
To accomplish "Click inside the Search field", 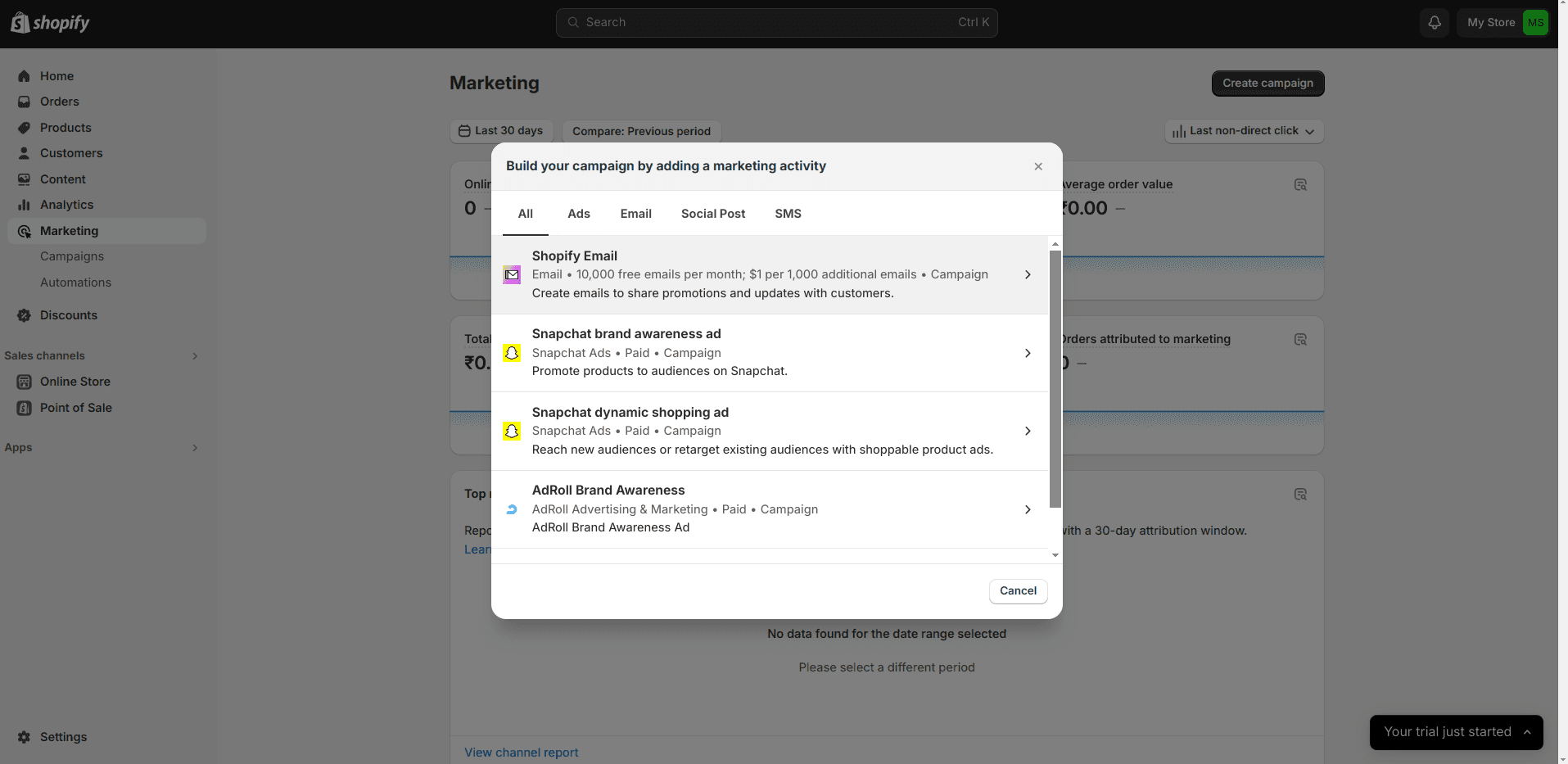I will (775, 22).
